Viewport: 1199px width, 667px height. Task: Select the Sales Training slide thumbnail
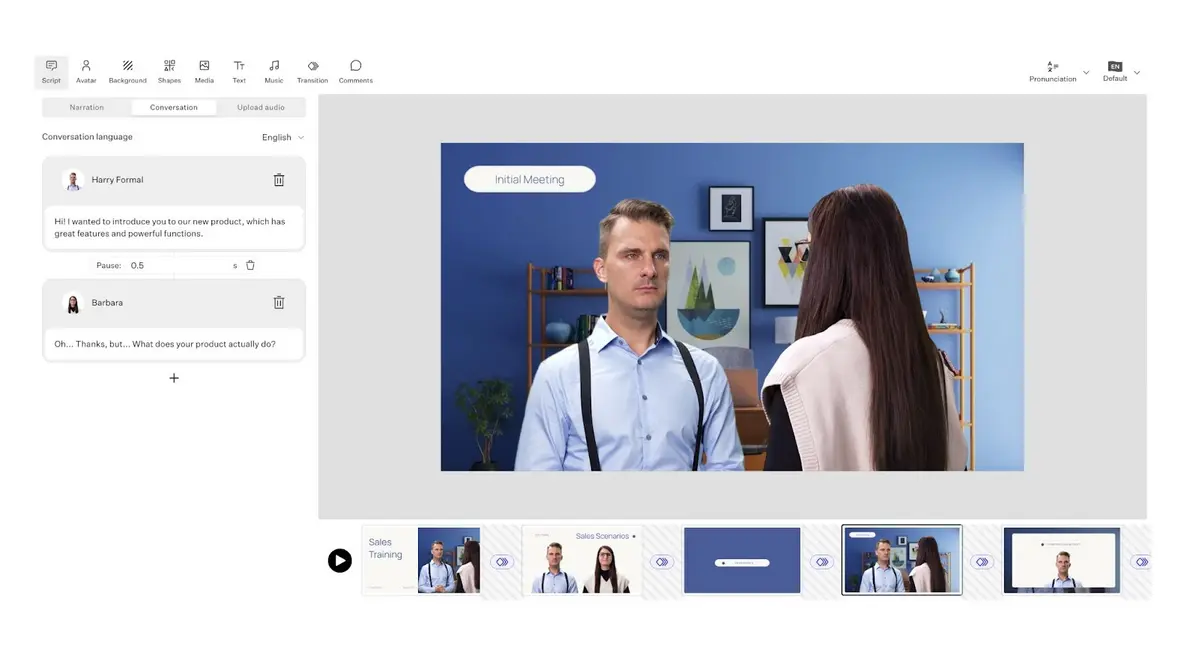click(421, 560)
